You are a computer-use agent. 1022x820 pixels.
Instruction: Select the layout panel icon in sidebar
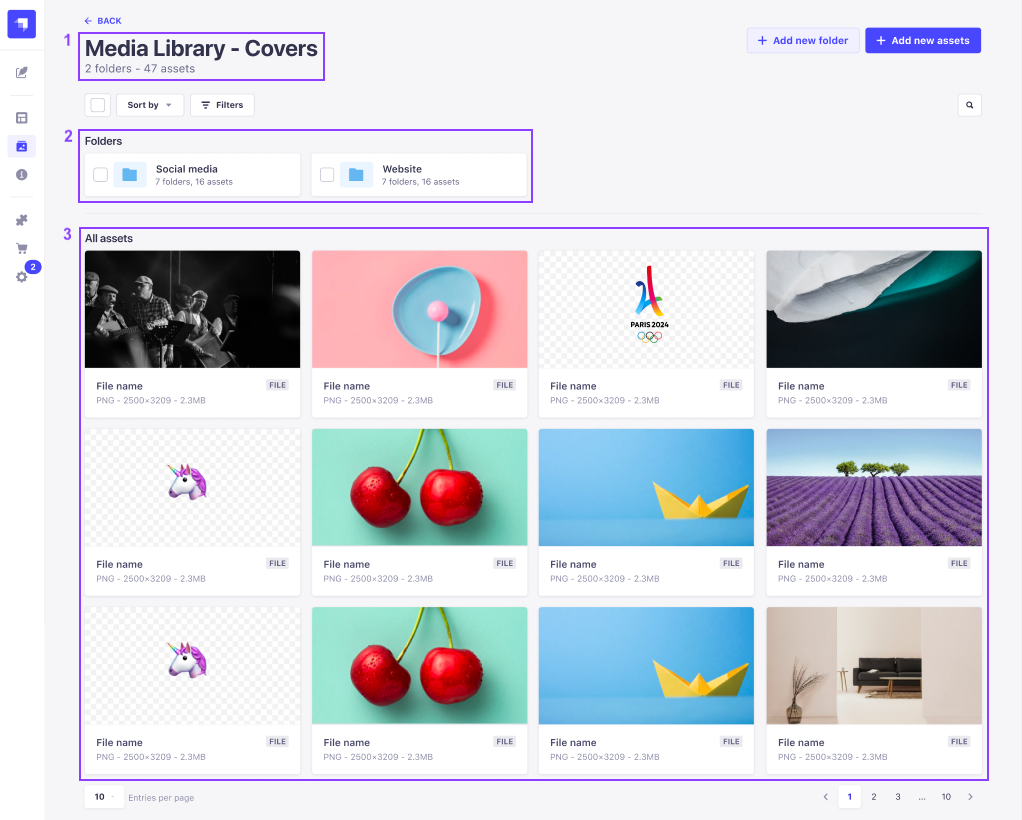(21, 118)
